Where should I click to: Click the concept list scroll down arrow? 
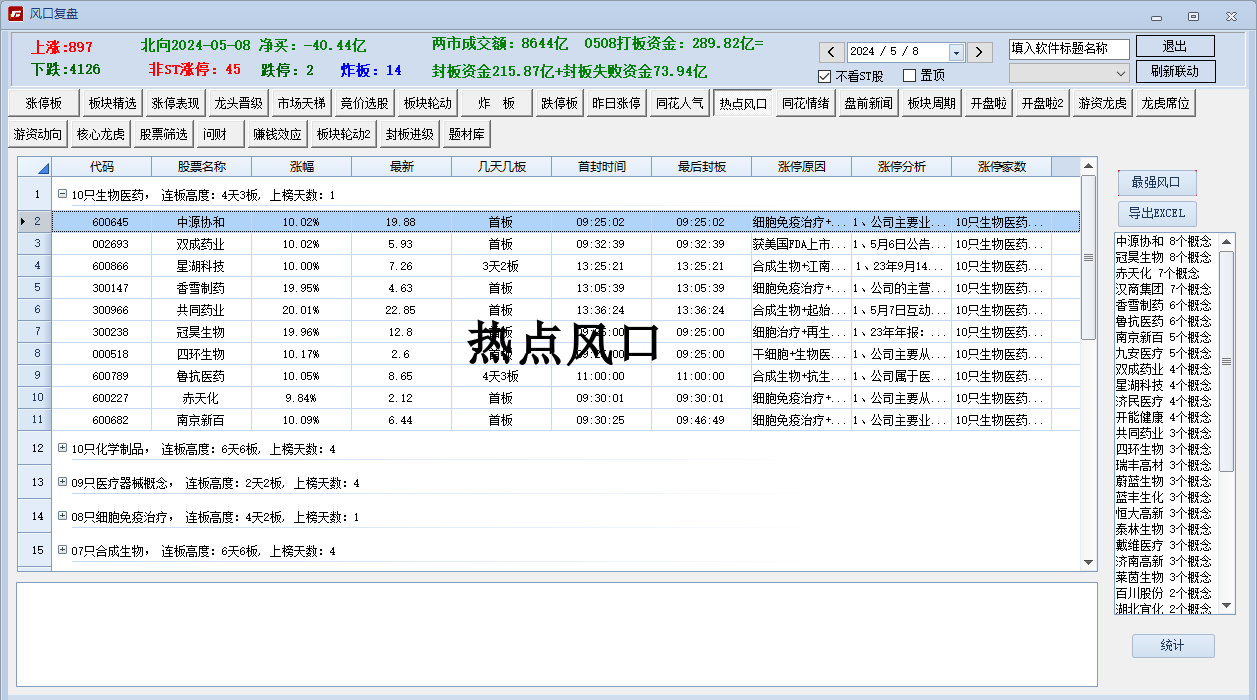click(x=1227, y=606)
